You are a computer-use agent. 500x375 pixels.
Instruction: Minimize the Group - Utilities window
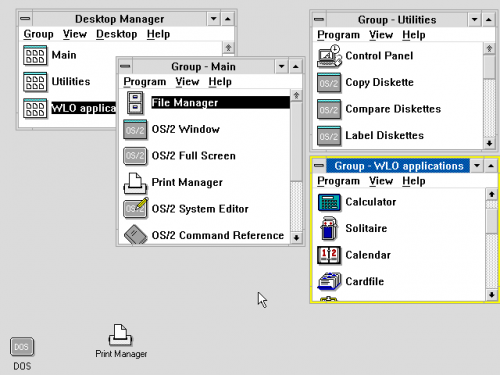tap(475, 20)
